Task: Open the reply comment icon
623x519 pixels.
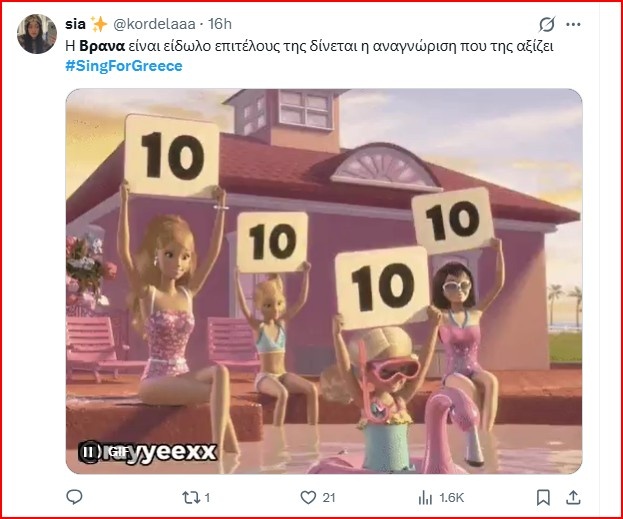Action: pos(74,497)
